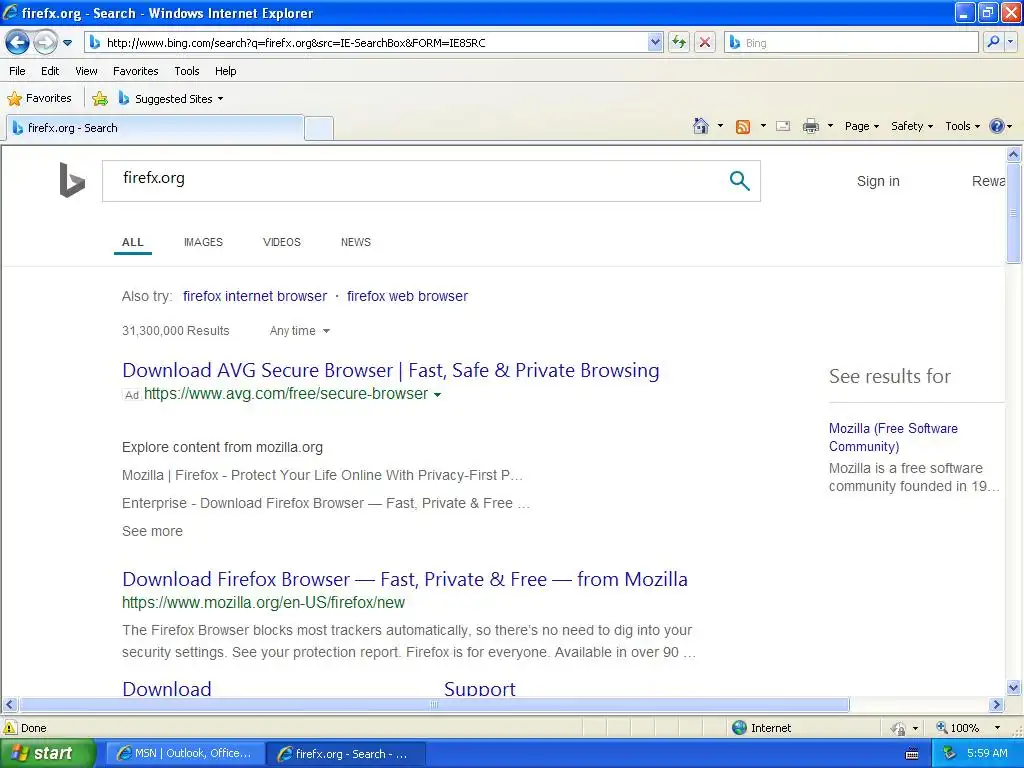
Task: Open the Help menu
Action: [225, 71]
